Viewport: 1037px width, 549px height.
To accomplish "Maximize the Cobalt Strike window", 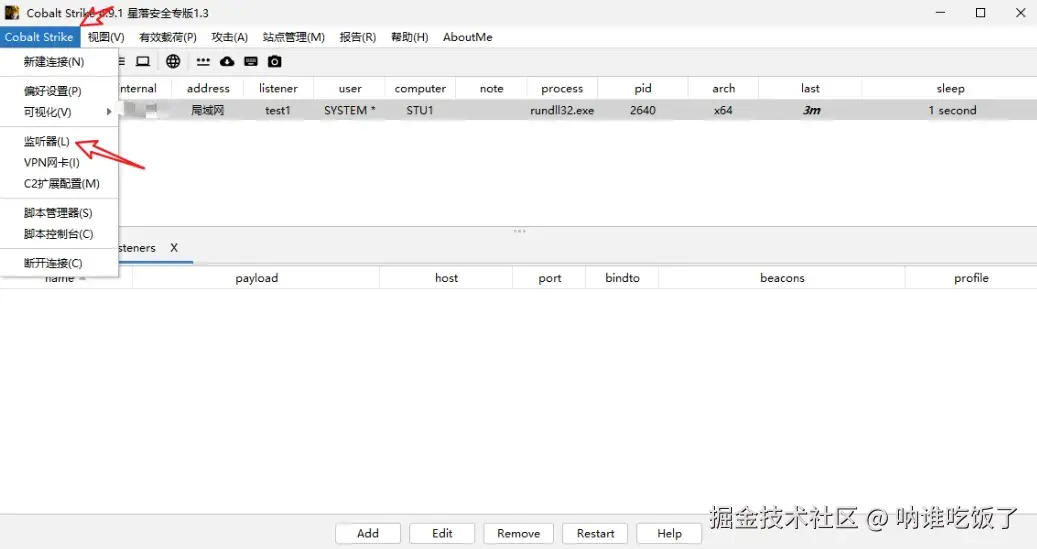I will [981, 13].
